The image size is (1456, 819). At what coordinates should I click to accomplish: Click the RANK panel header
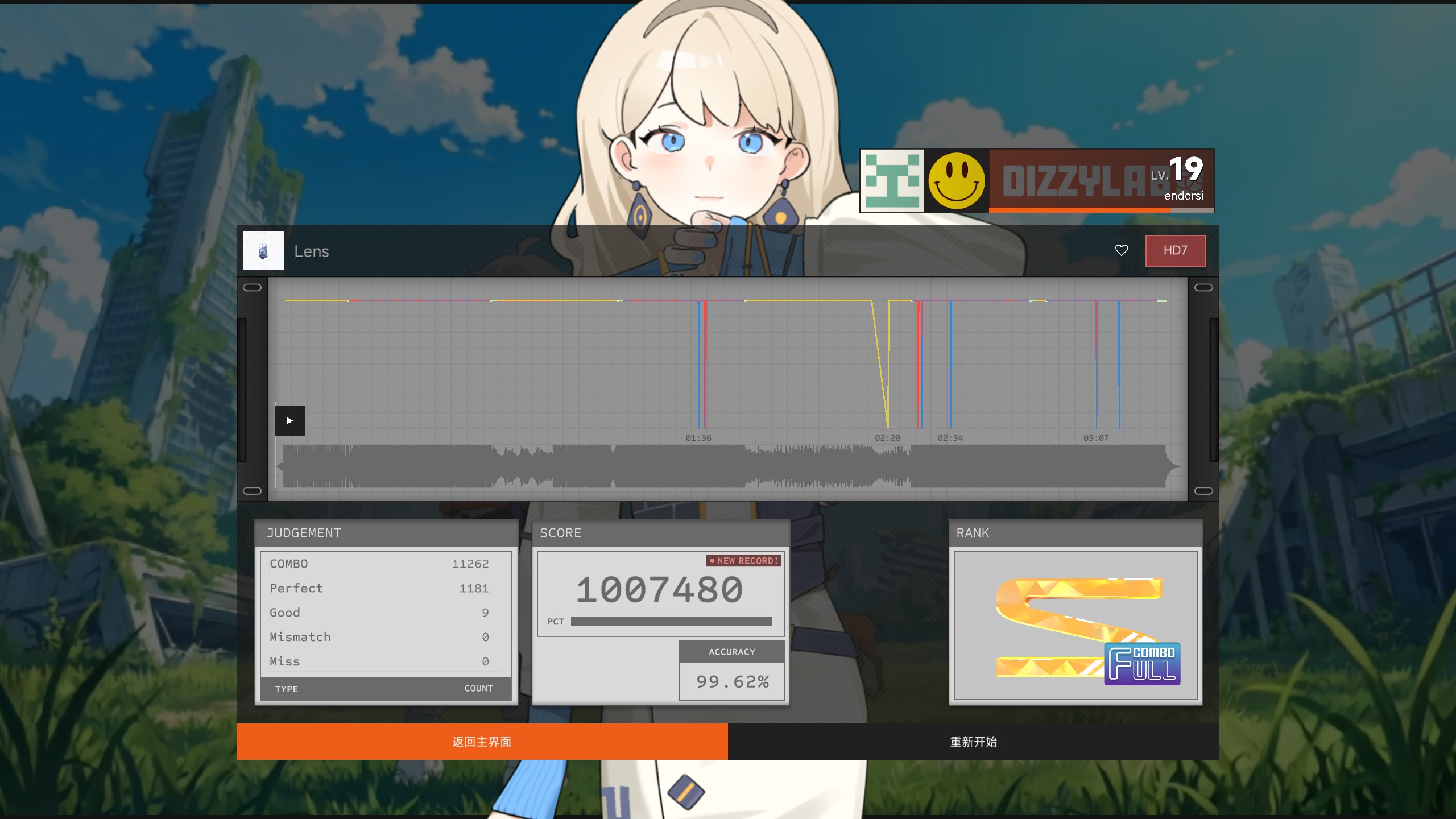(1076, 533)
